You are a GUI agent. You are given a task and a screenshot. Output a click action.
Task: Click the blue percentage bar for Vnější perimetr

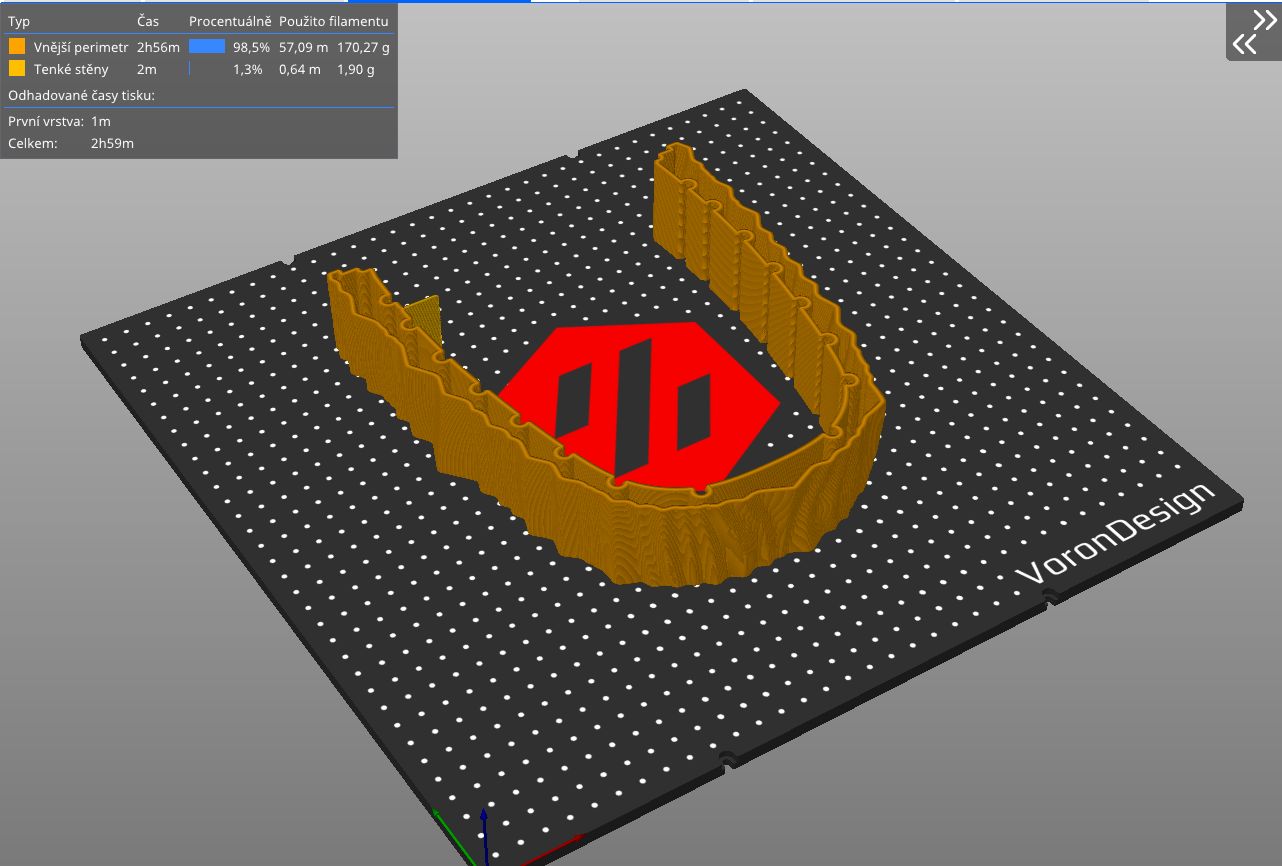pos(207,46)
